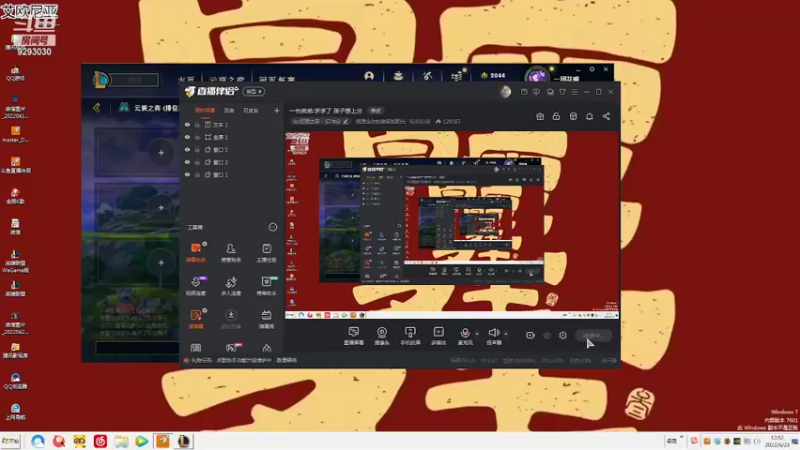
Task: Open the tool with green NEW badge
Action: tap(266, 285)
